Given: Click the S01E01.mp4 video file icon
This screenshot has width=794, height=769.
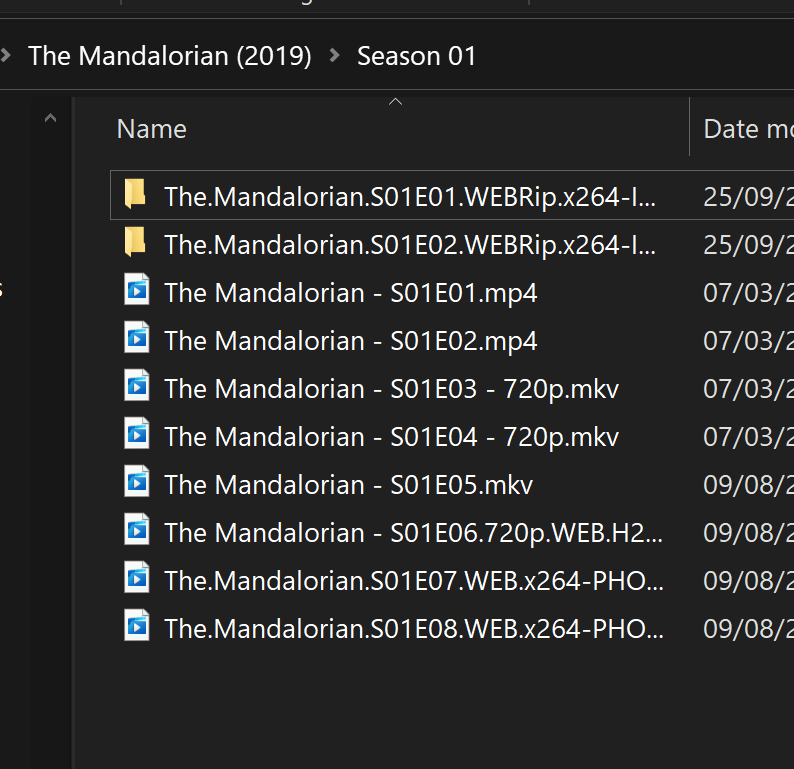Looking at the screenshot, I should pyautogui.click(x=136, y=291).
